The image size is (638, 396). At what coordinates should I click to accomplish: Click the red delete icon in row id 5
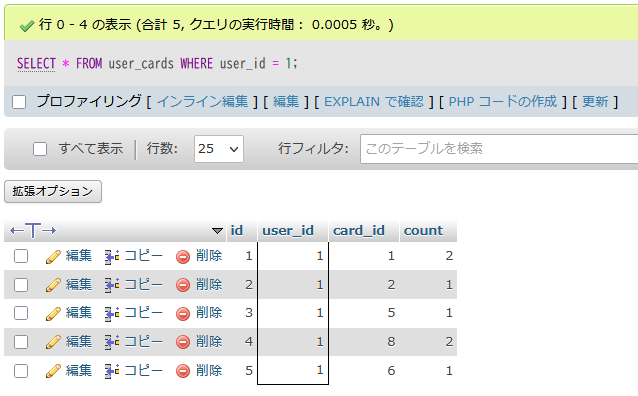click(x=183, y=371)
